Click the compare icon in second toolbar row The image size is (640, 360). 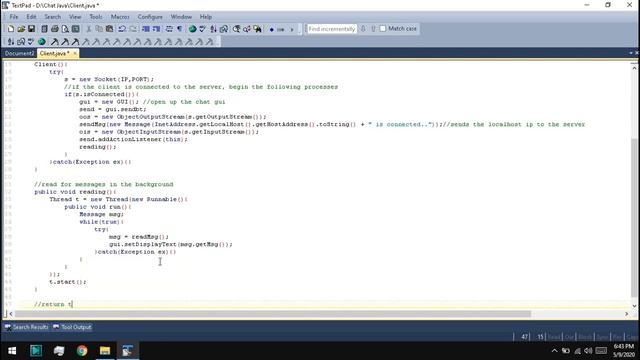(21, 42)
